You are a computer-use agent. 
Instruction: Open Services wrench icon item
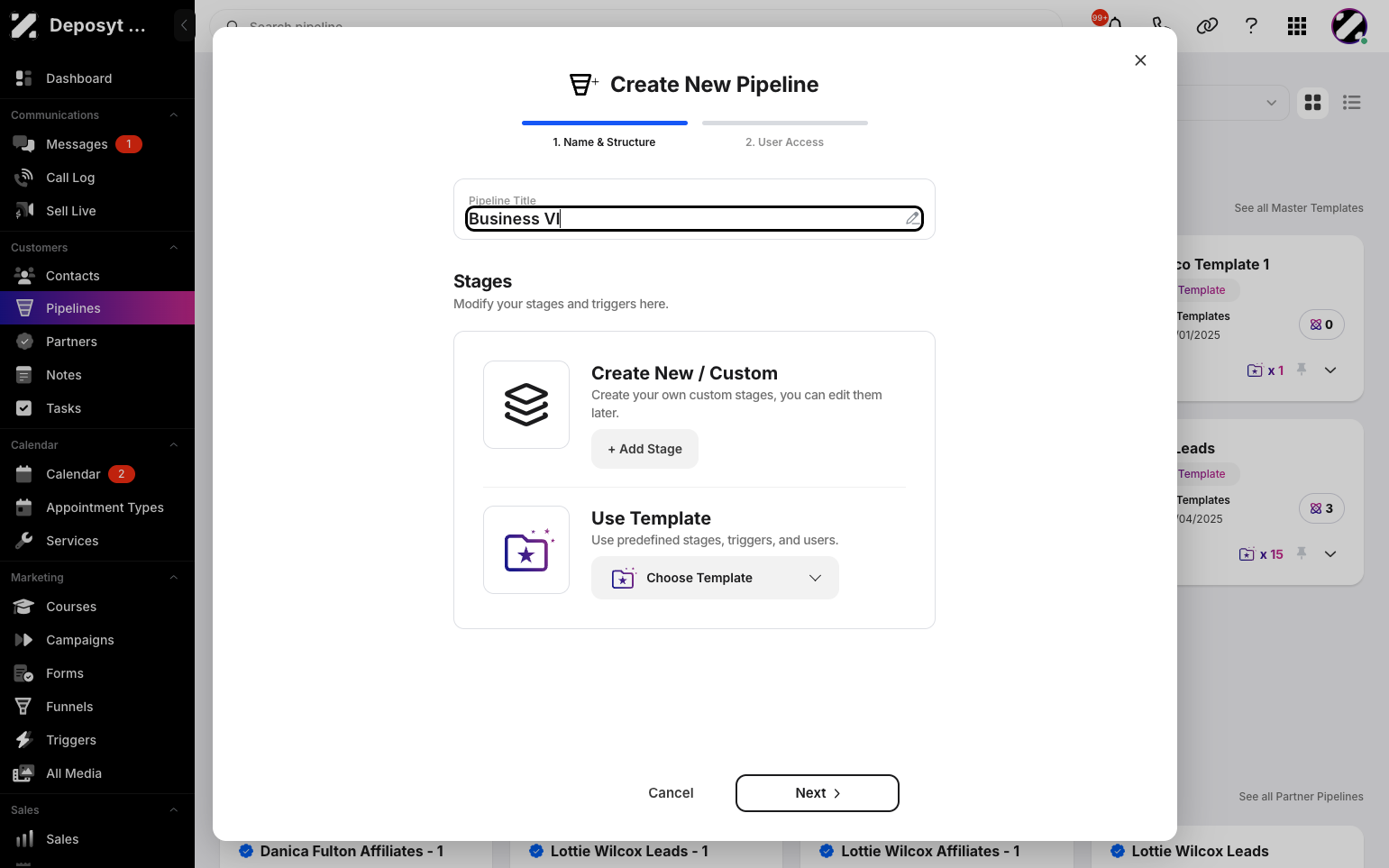pyautogui.click(x=24, y=541)
